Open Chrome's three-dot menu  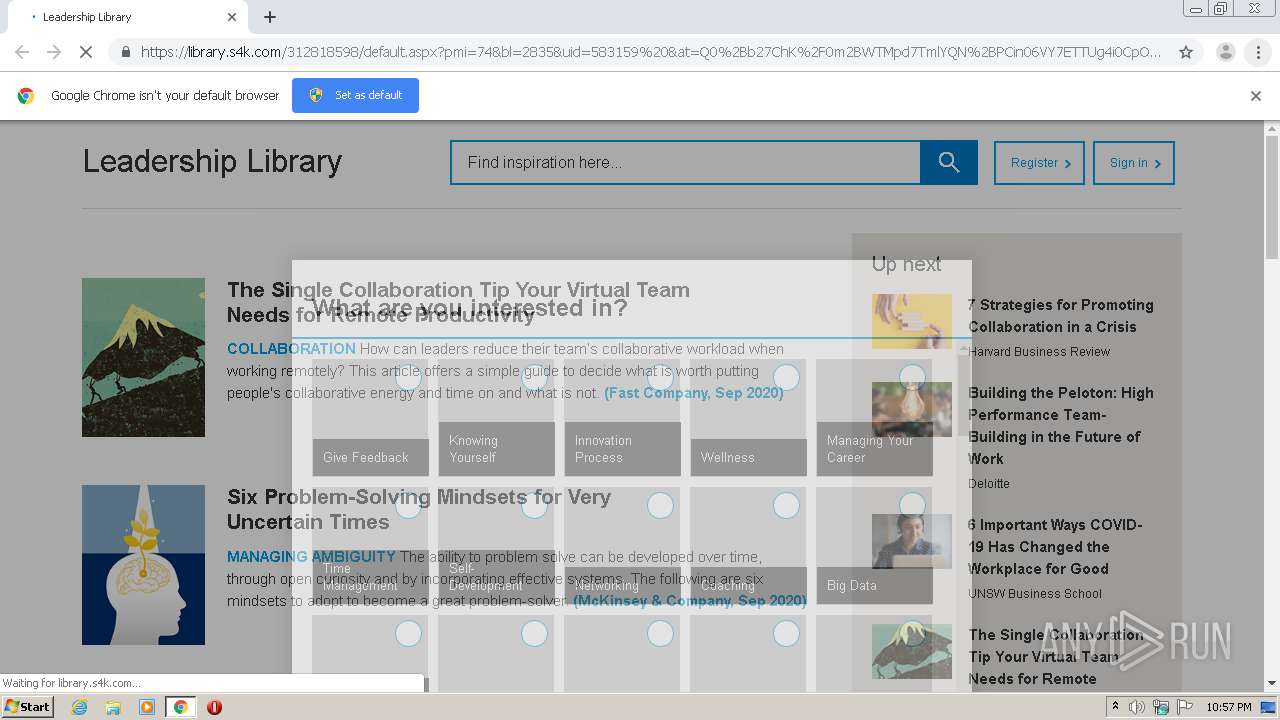point(1258,52)
